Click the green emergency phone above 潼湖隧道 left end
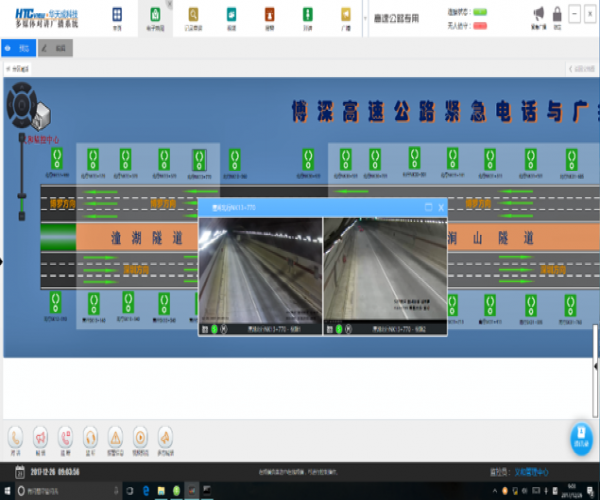 (x=58, y=157)
